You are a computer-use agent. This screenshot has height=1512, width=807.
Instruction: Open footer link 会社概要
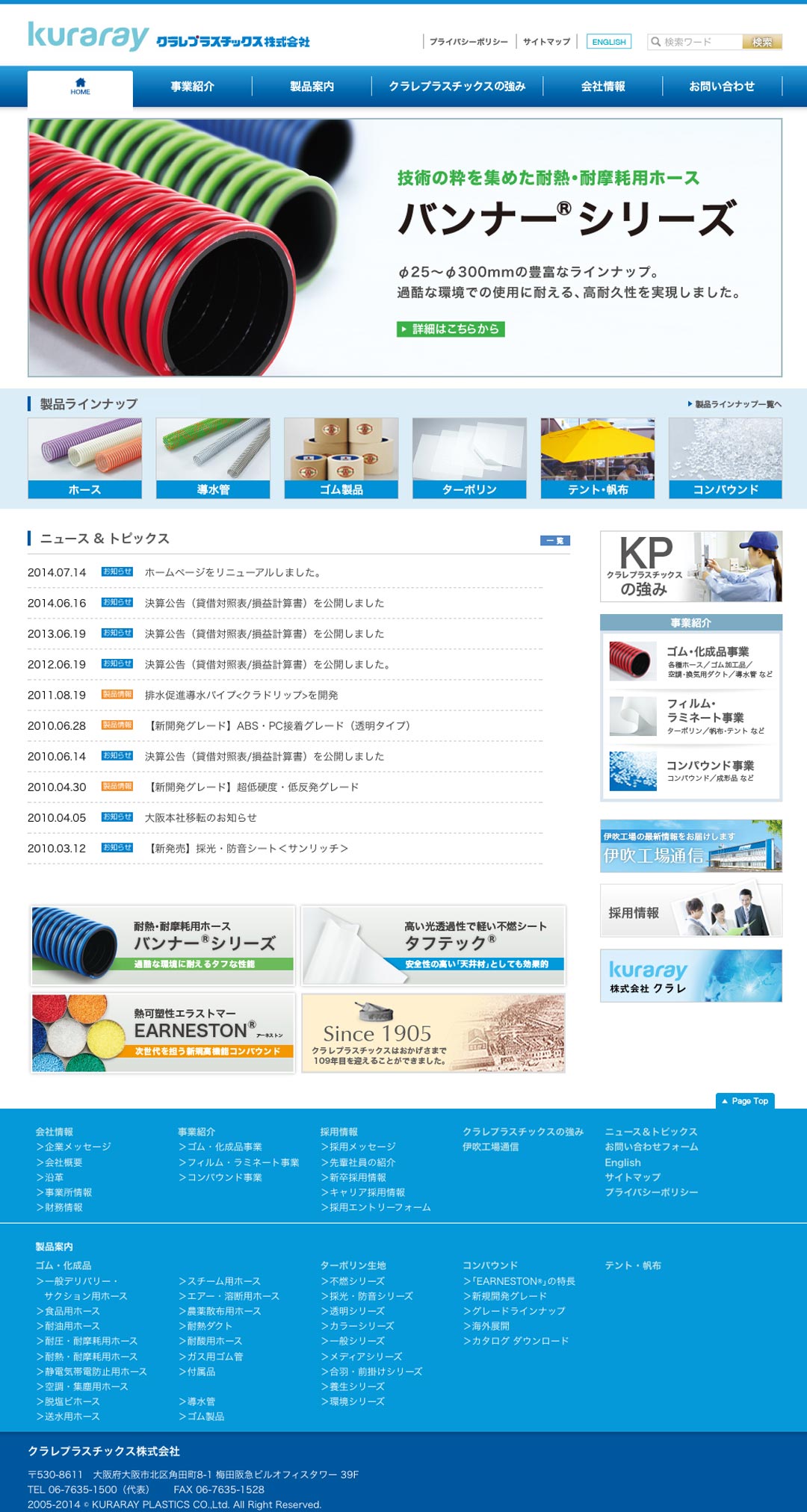59,1162
